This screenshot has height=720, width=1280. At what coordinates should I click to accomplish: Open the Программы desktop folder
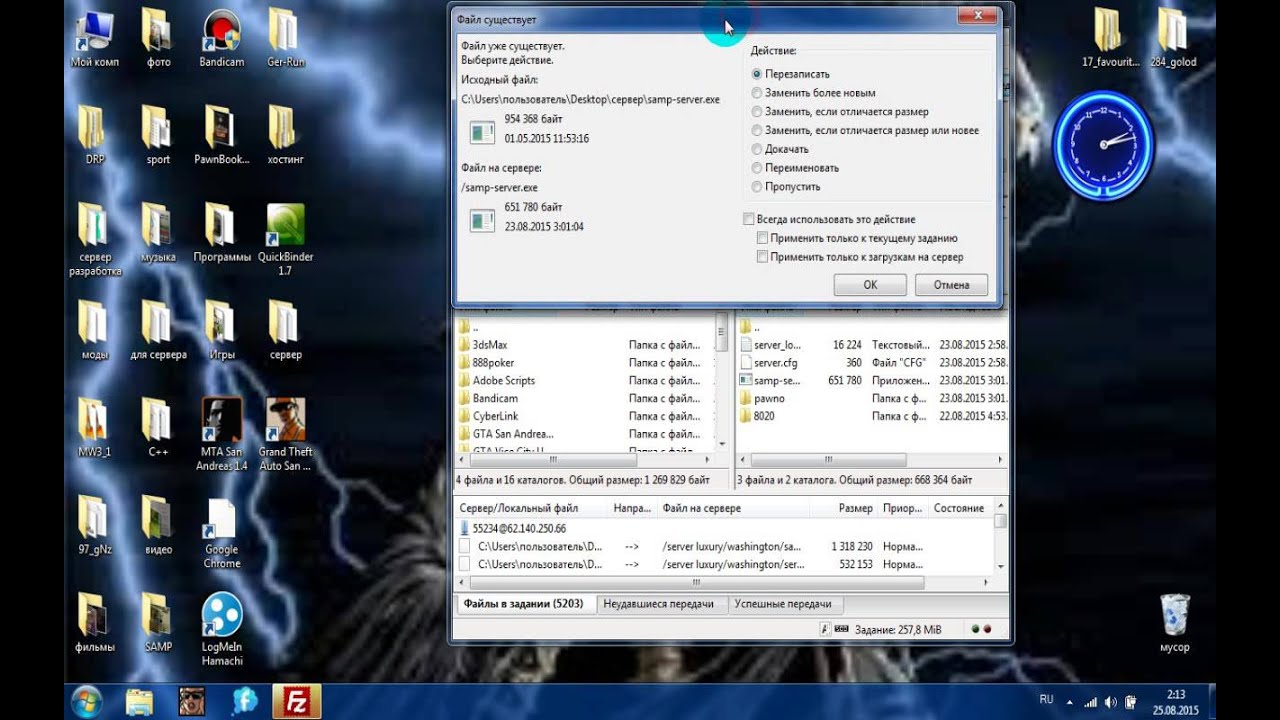coord(222,234)
